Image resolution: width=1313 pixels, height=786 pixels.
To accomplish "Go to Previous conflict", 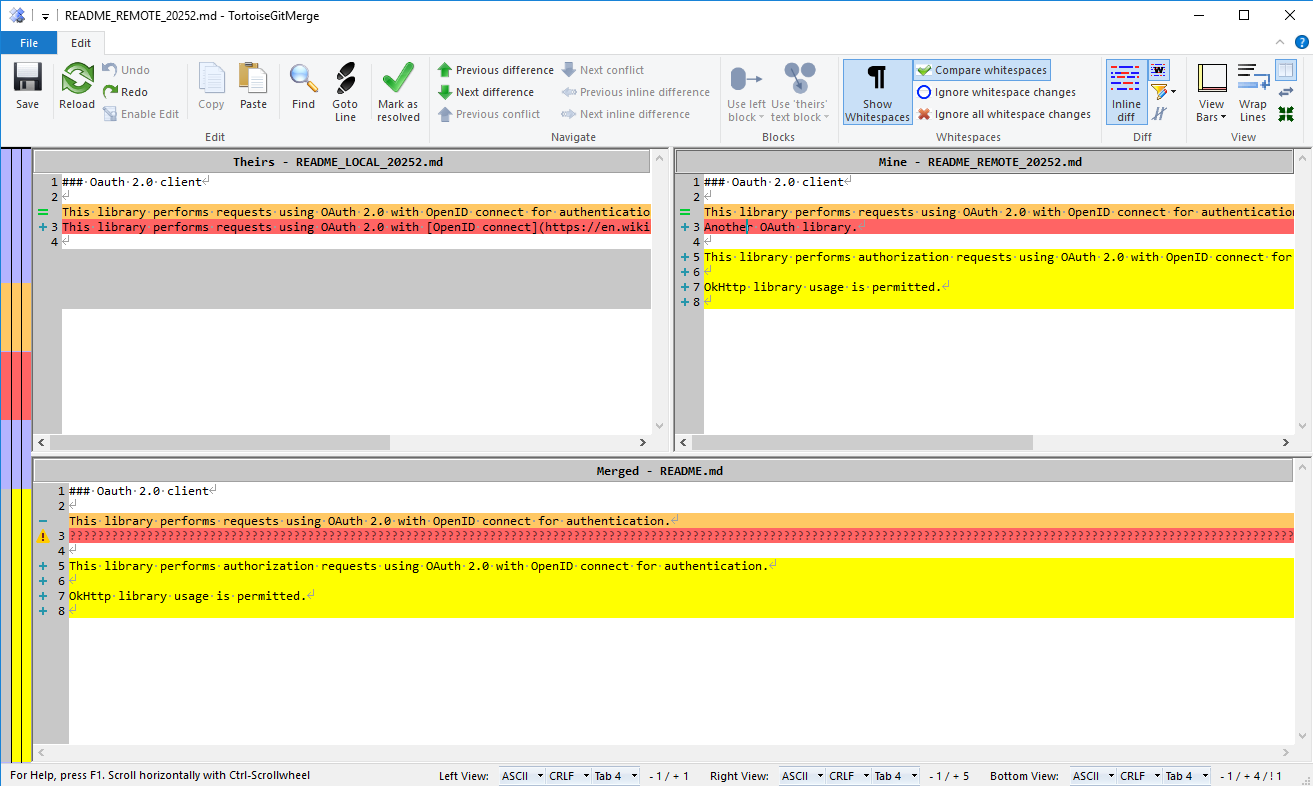I will (489, 114).
